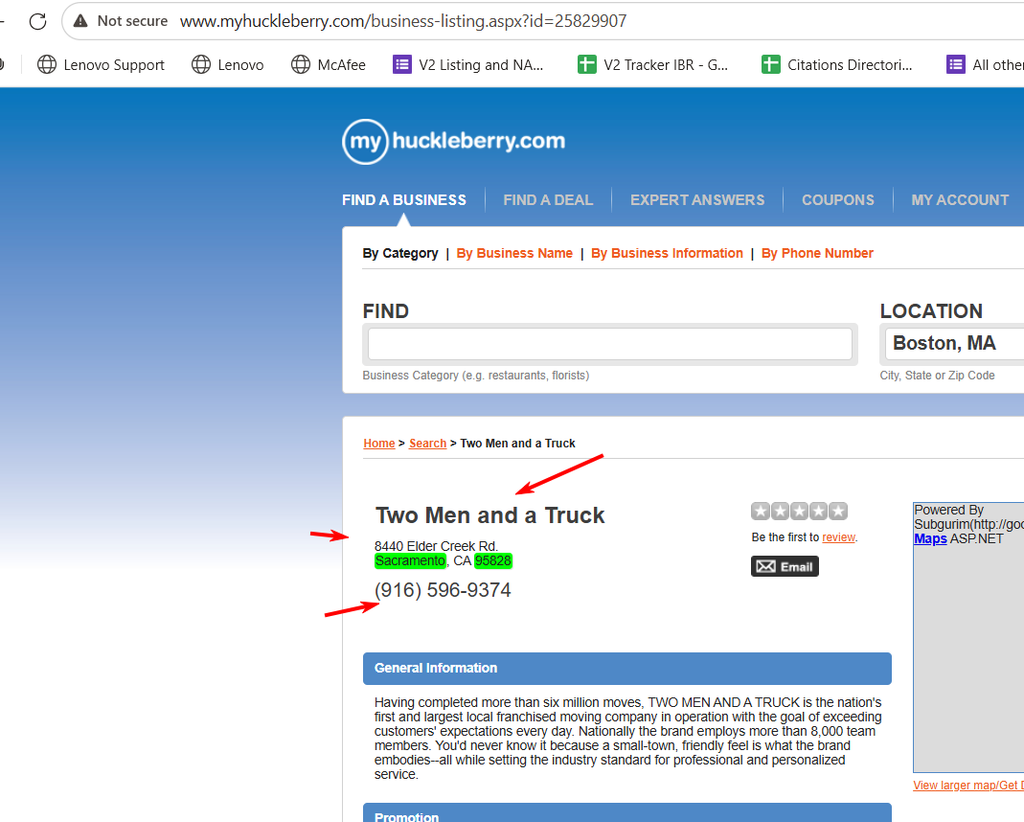Screen dimensions: 1024x822
Task: Search By Business Name
Action: coord(515,253)
